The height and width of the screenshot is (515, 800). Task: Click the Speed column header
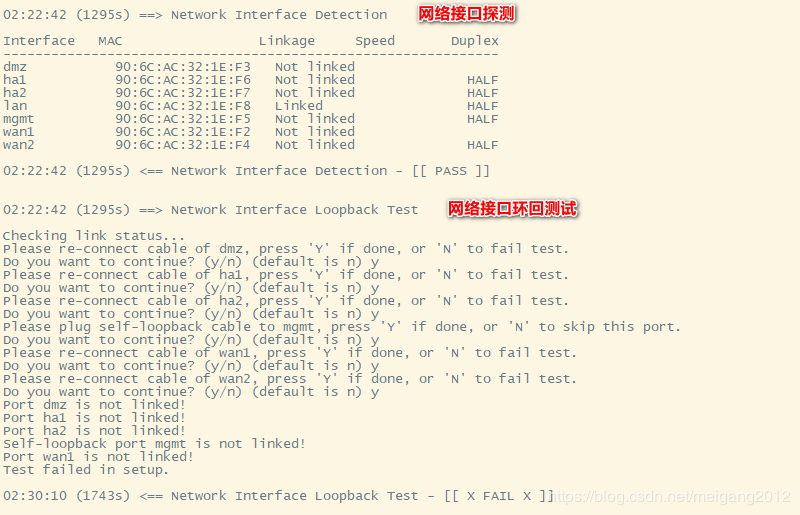pyautogui.click(x=375, y=41)
